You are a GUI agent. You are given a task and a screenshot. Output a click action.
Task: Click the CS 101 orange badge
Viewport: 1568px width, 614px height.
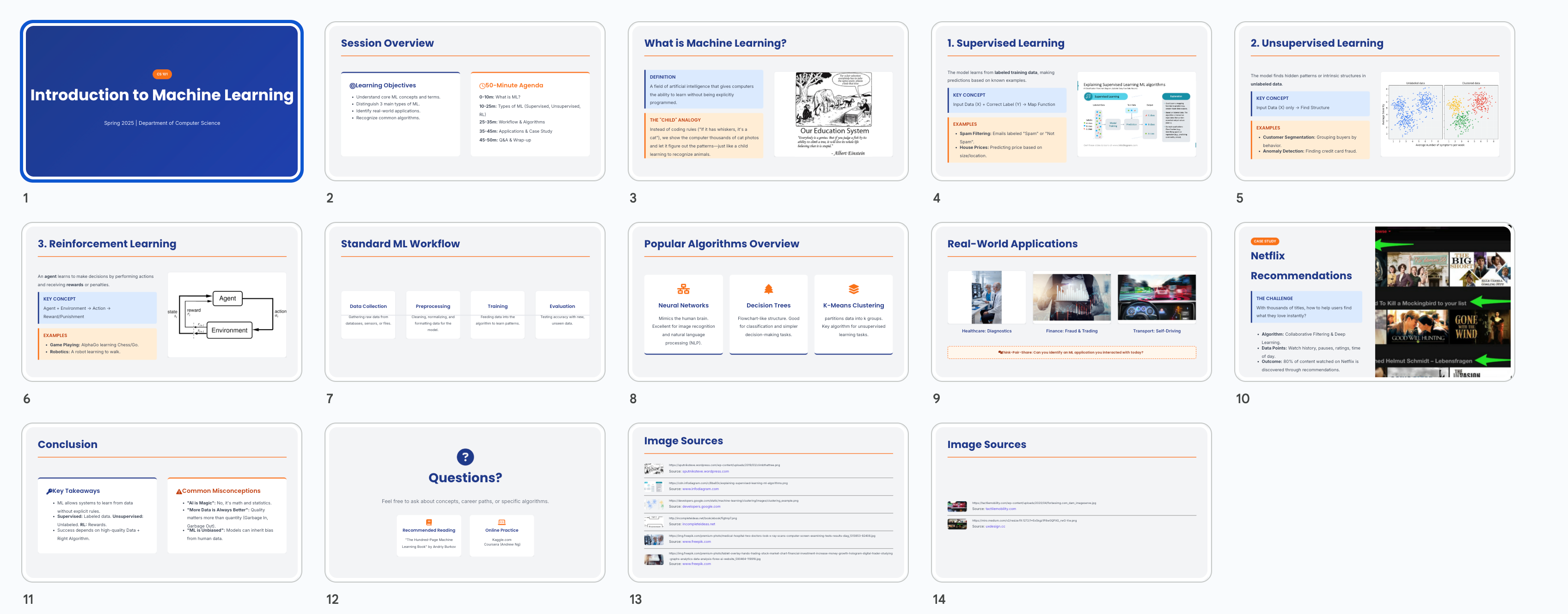point(162,74)
